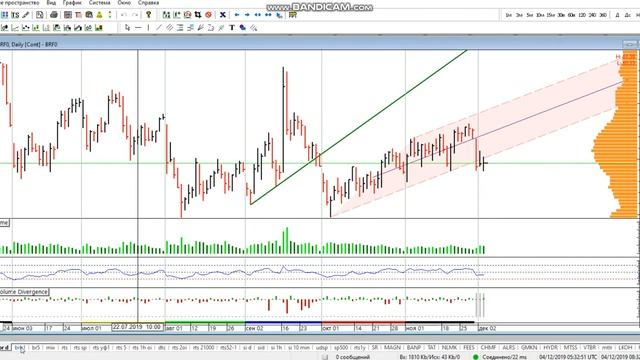Viewport: 640px width, 360px height.
Task: Switch to the 60м timeframe
Action: (571, 15)
